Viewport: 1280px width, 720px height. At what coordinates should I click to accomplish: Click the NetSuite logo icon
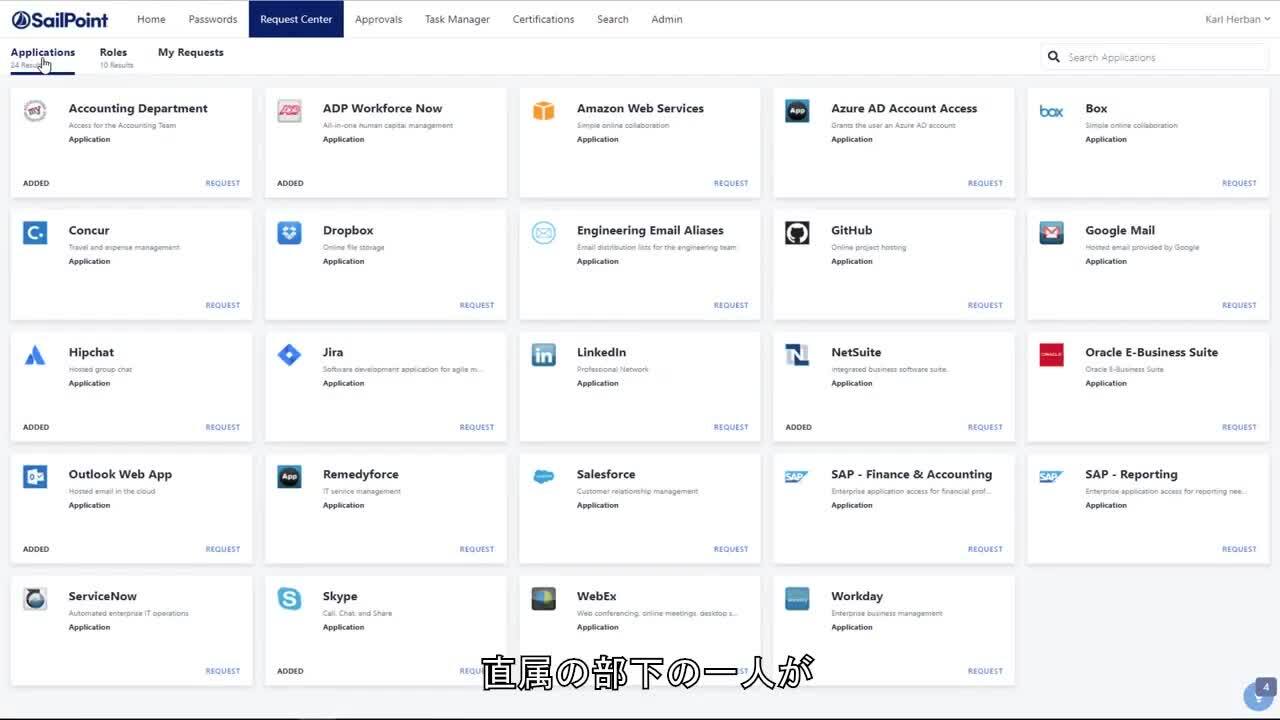click(x=797, y=355)
